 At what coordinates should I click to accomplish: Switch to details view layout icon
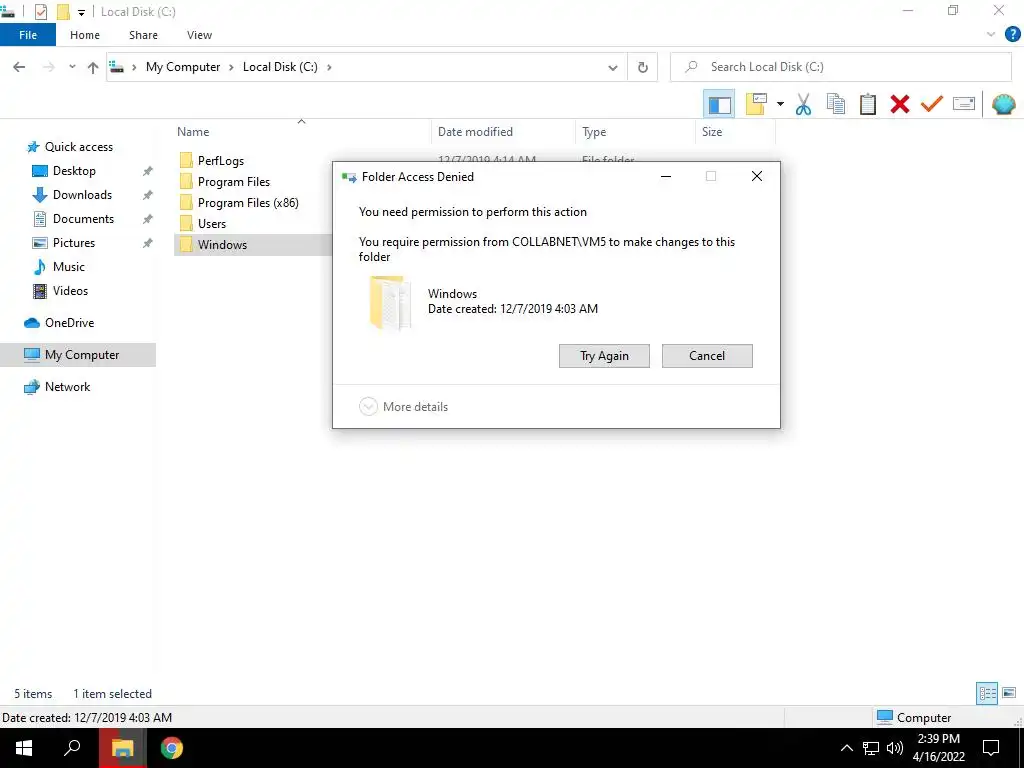(x=987, y=694)
